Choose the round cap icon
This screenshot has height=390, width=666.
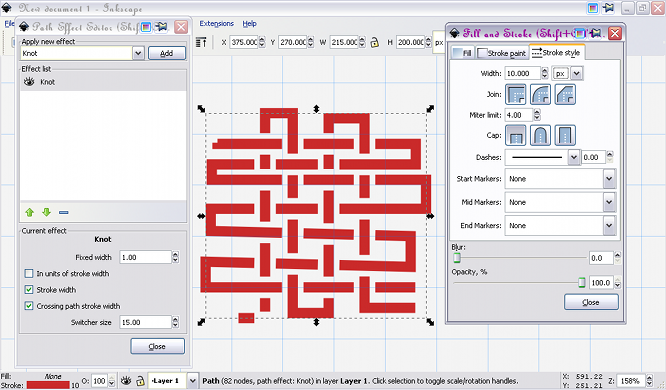click(x=540, y=135)
